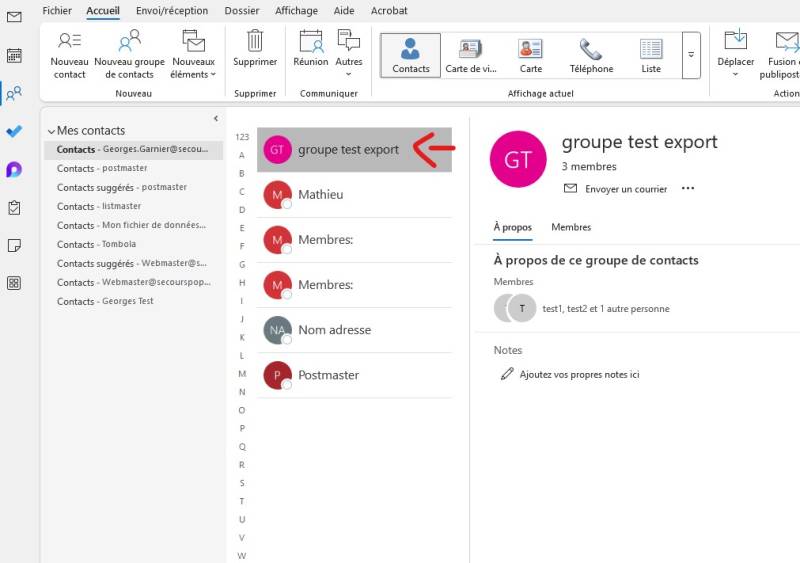Image resolution: width=800 pixels, height=563 pixels.
Task: Select Contacts - Tombola folder
Action: click(134, 244)
